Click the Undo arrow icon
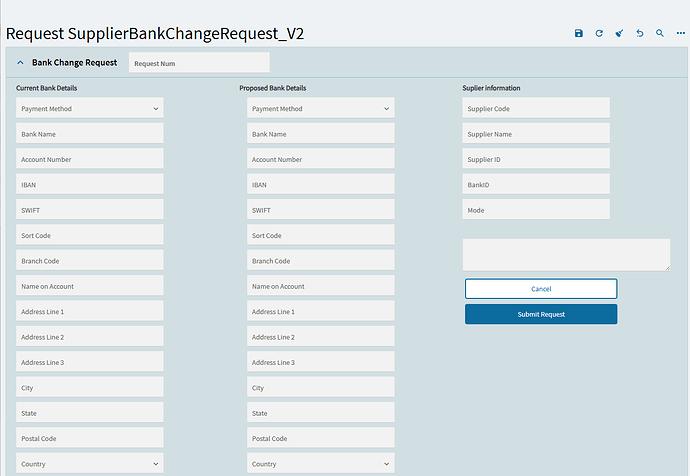 click(639, 33)
